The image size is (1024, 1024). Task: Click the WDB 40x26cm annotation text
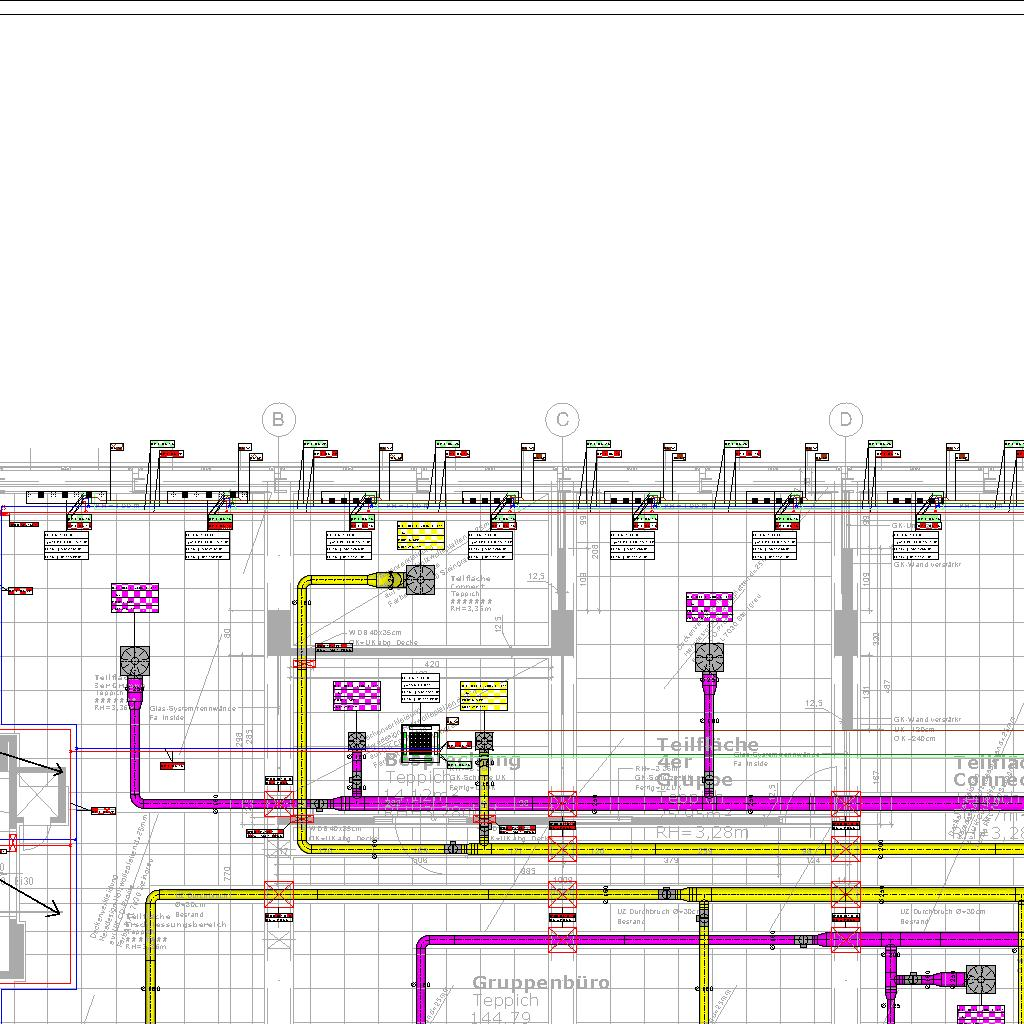click(x=376, y=632)
